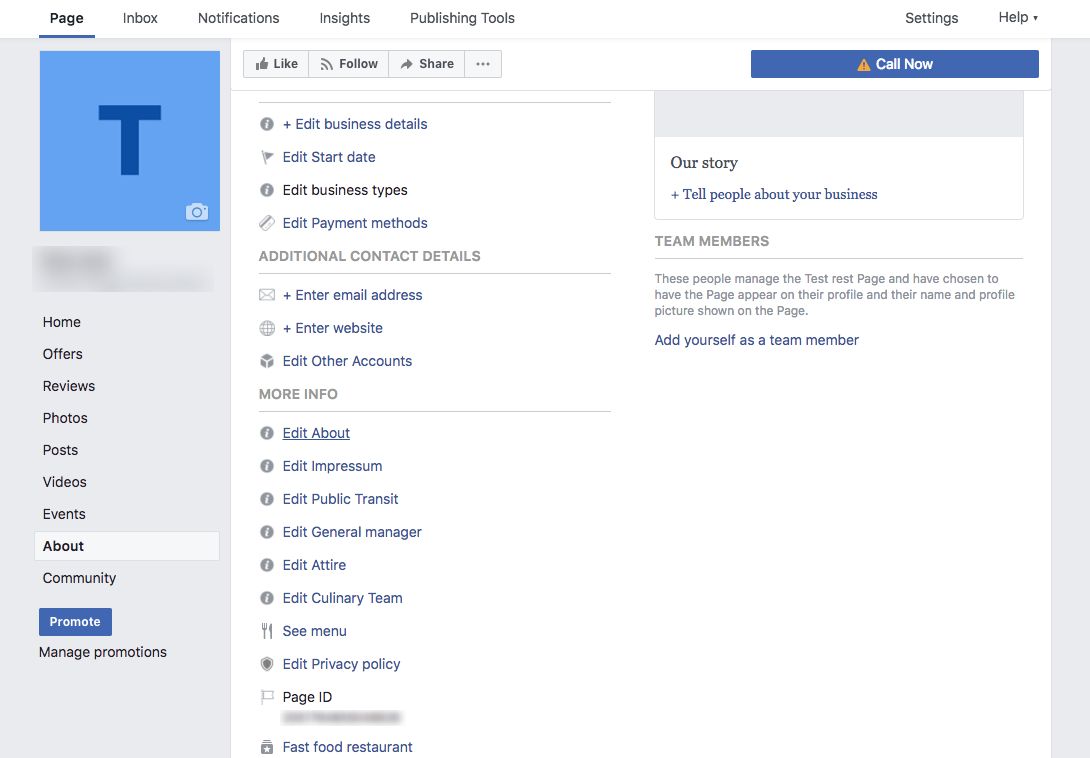Click Edit business types

pyautogui.click(x=345, y=190)
